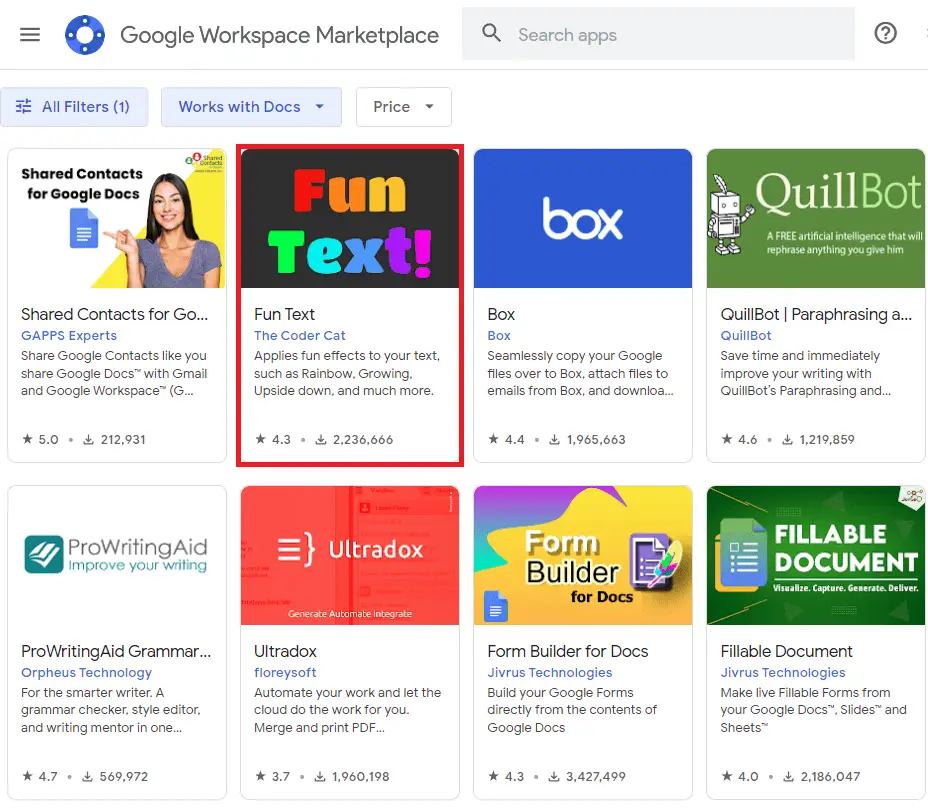The height and width of the screenshot is (812, 928).
Task: Click the 5.0 star rating on Shared Contacts
Action: [x=40, y=440]
